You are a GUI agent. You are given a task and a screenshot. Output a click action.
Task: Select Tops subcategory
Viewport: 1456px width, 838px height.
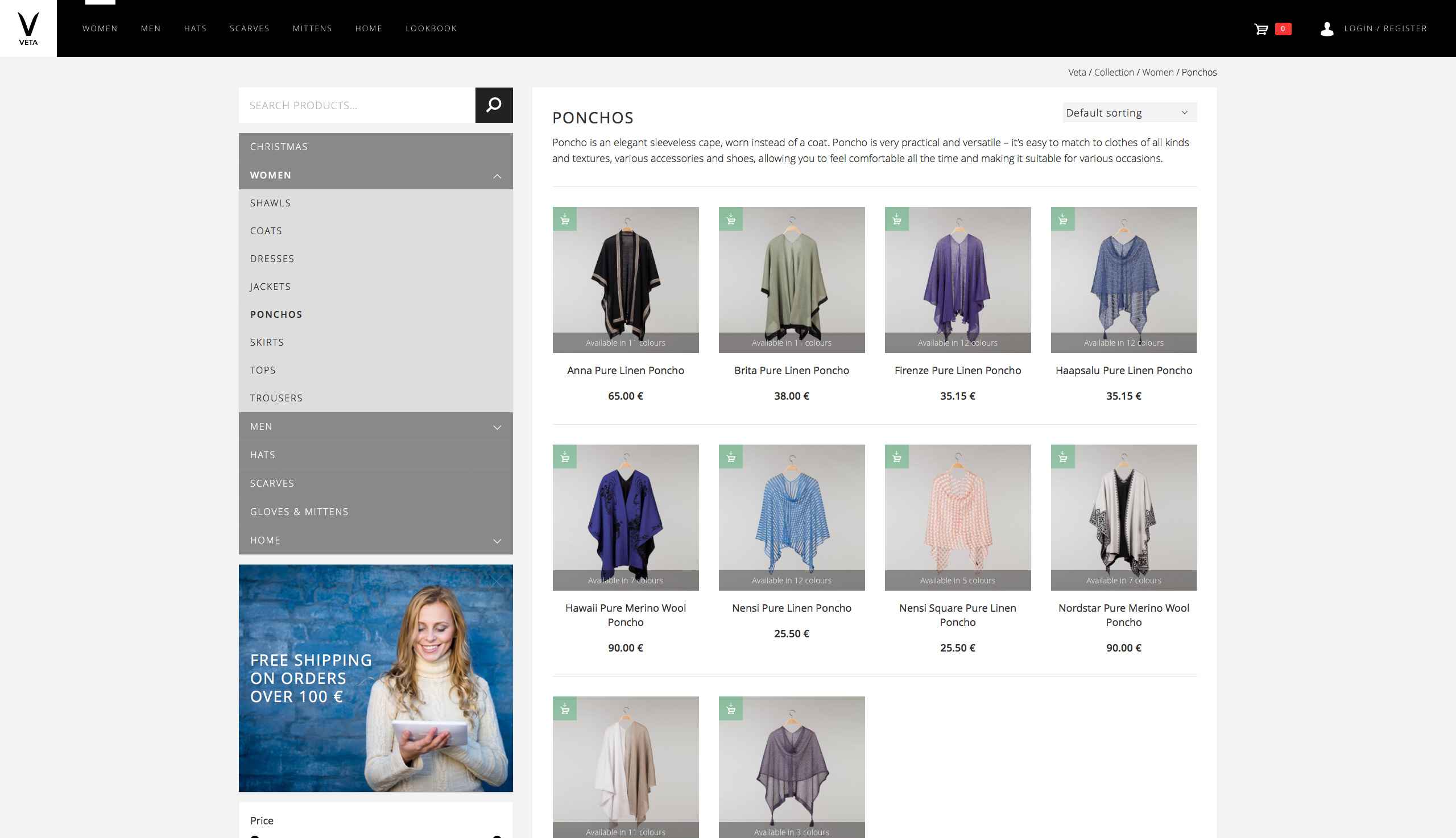(375, 370)
